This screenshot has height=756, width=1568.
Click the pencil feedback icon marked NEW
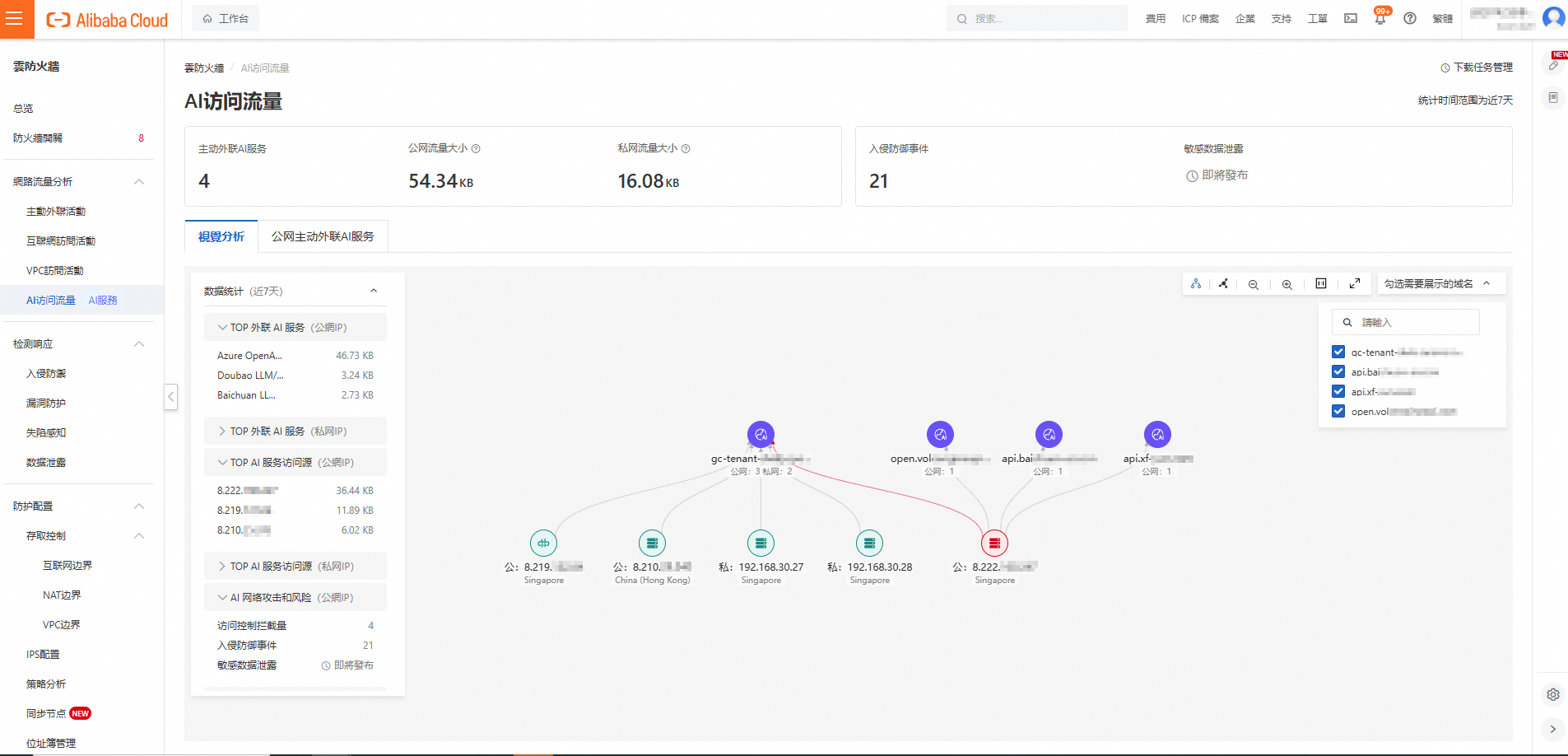(x=1554, y=64)
